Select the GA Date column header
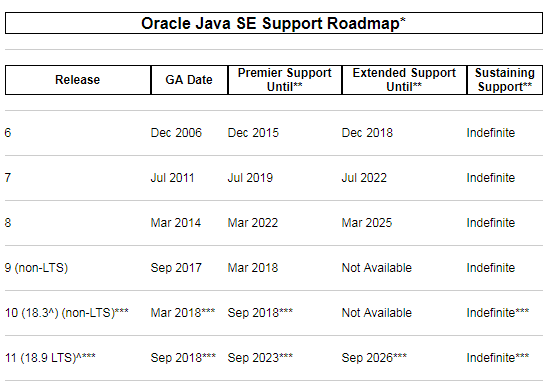The height and width of the screenshot is (386, 549). tap(189, 80)
